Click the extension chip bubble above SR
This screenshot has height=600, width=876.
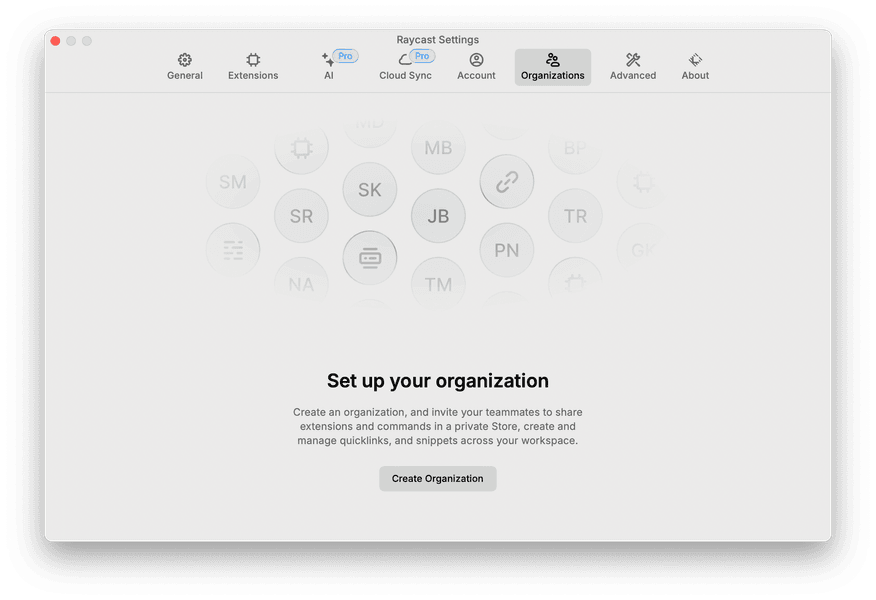point(301,147)
